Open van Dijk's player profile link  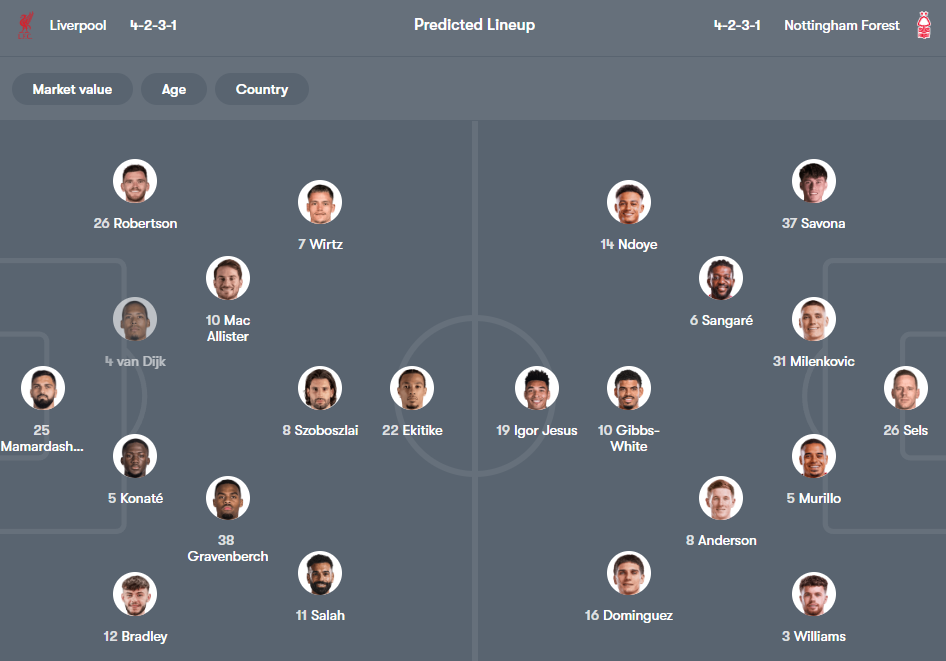coord(135,318)
